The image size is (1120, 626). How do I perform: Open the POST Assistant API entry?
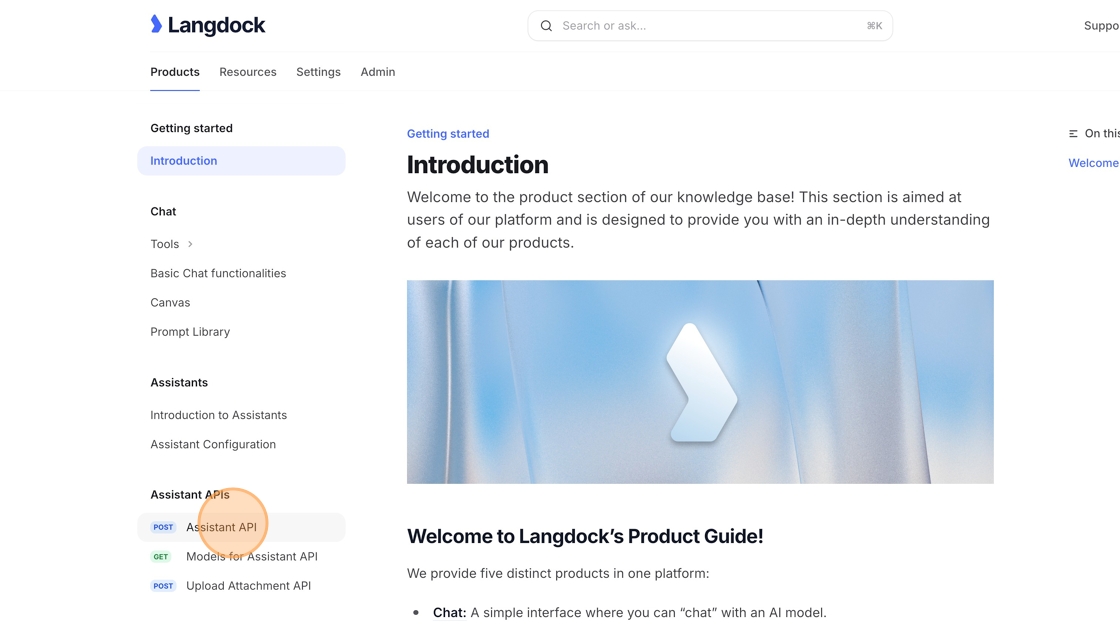pos(221,527)
